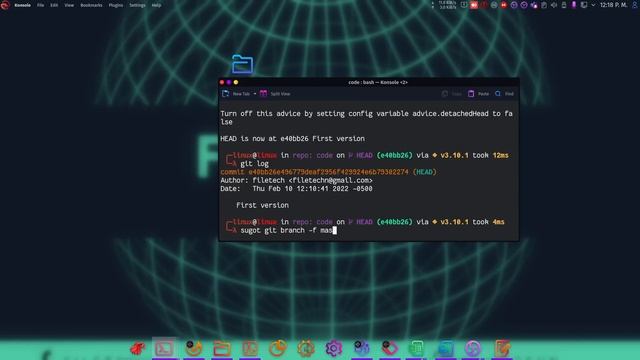Image resolution: width=640 pixels, height=360 pixels.
Task: Click the orange note editor icon in dock
Action: pyautogui.click(x=501, y=348)
